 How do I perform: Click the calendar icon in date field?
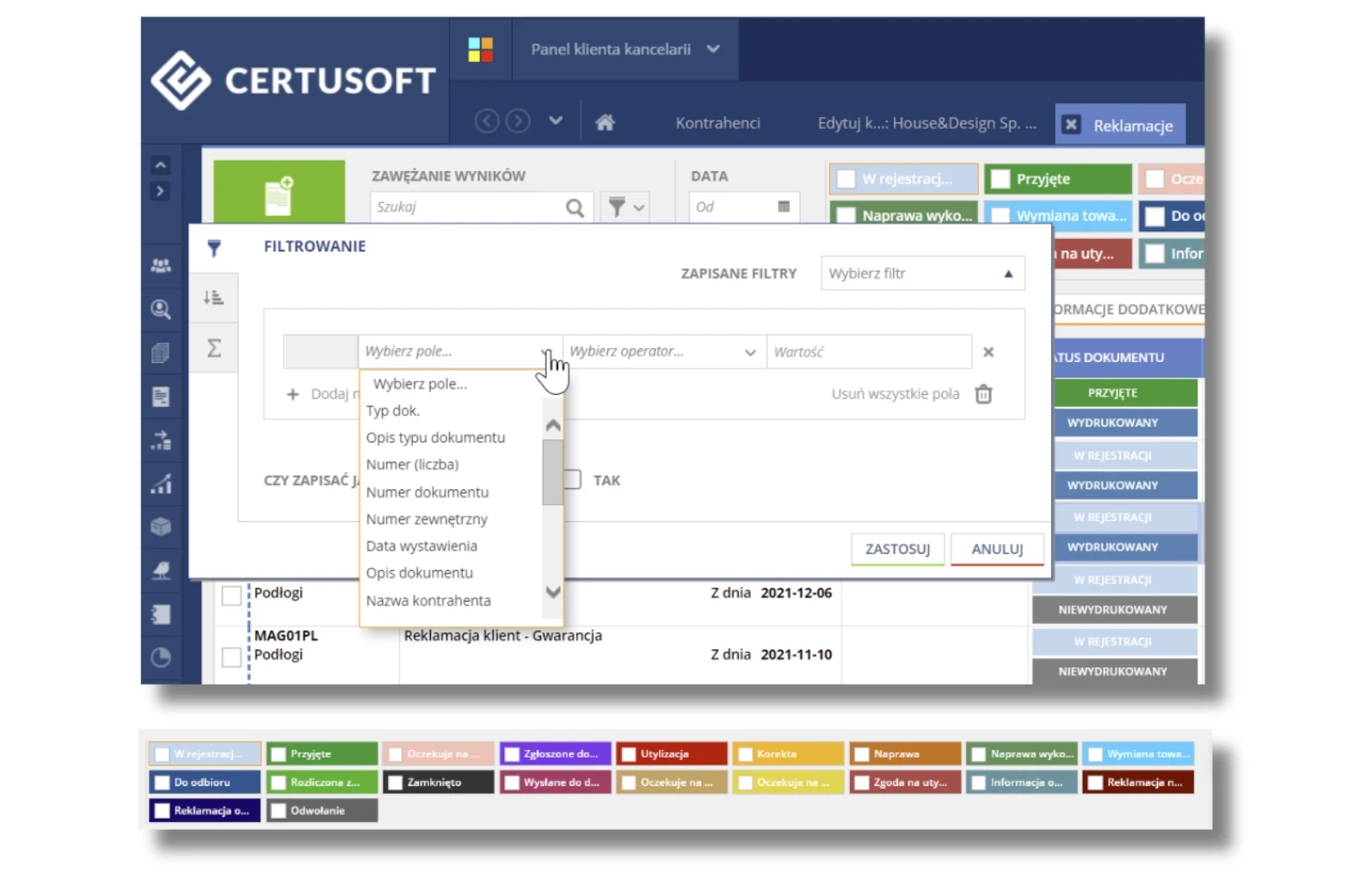pos(784,206)
